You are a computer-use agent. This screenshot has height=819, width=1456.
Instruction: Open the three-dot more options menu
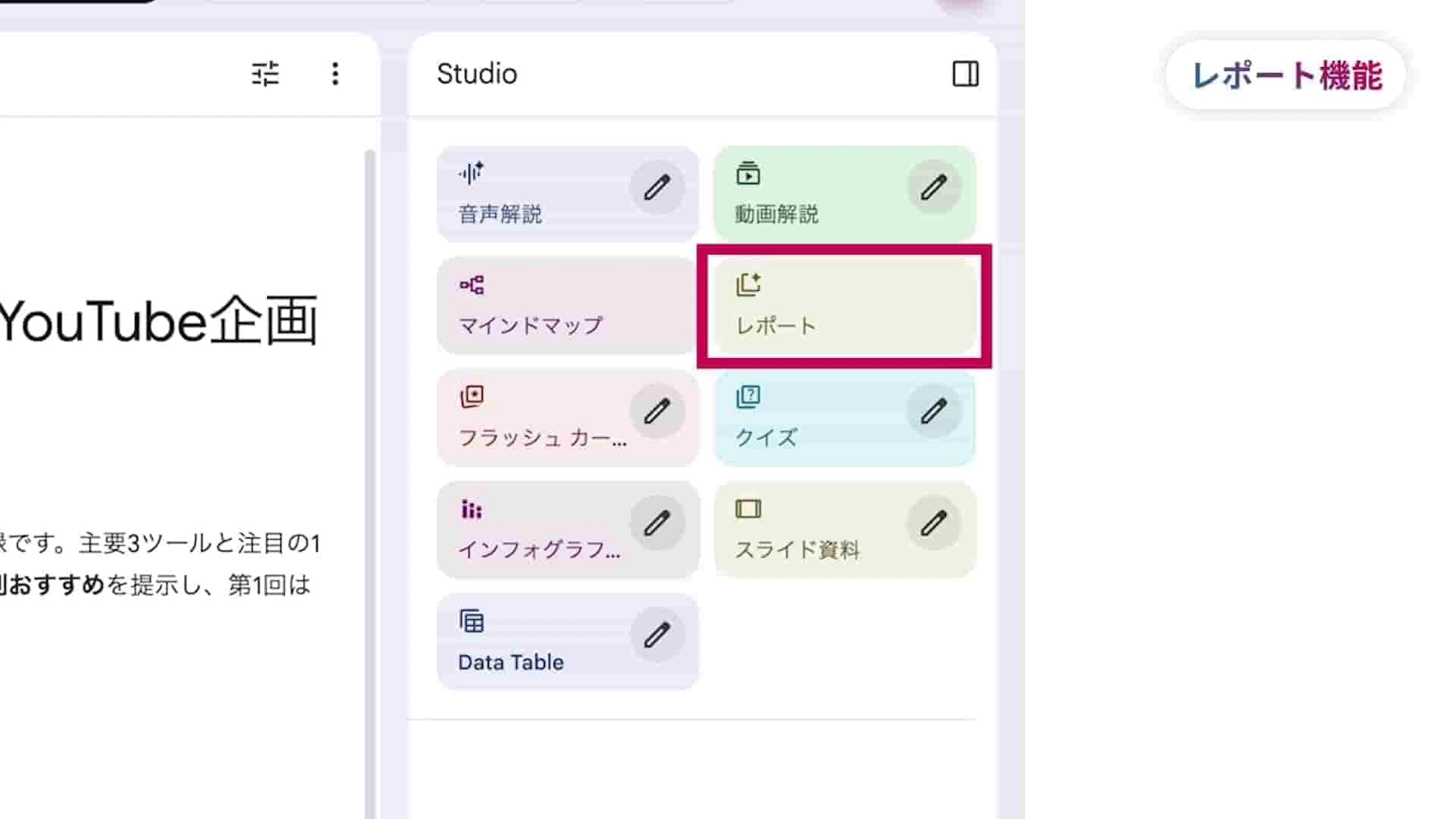(335, 74)
